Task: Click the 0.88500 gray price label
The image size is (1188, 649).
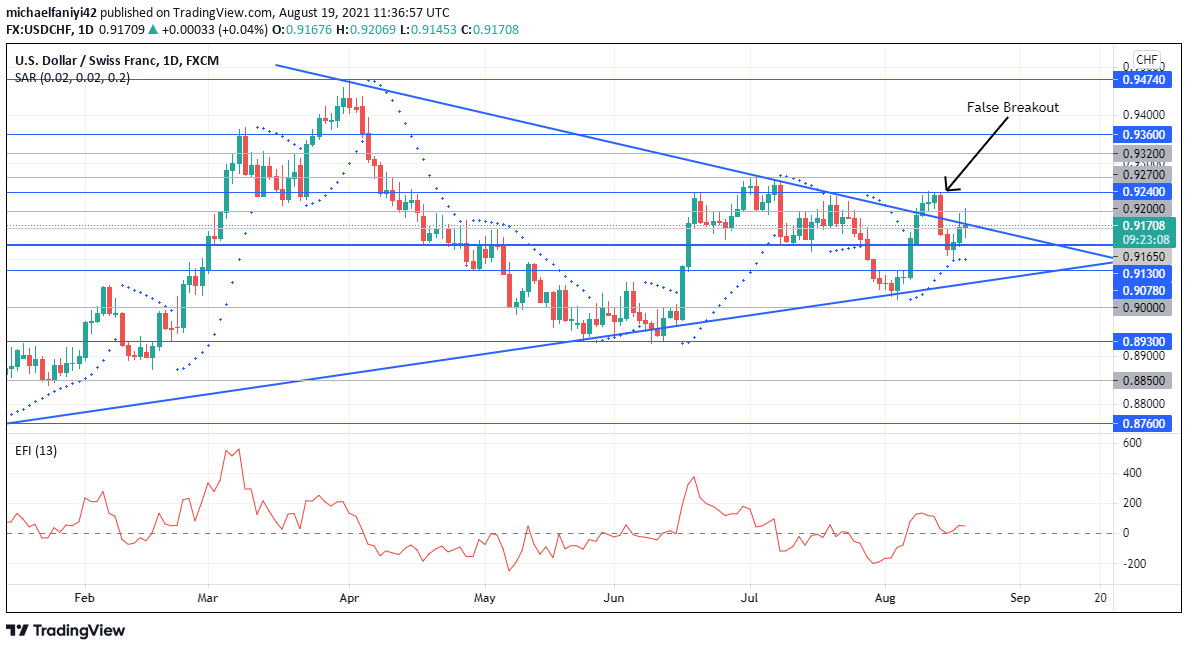Action: click(1143, 382)
